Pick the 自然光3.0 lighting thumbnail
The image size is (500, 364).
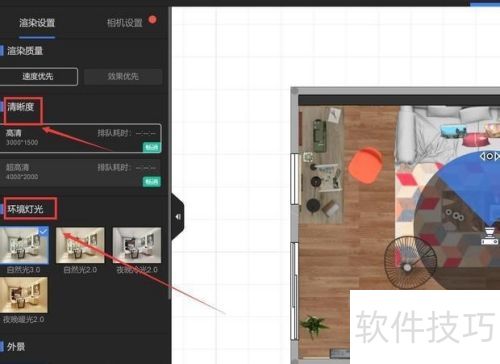[x=24, y=245]
